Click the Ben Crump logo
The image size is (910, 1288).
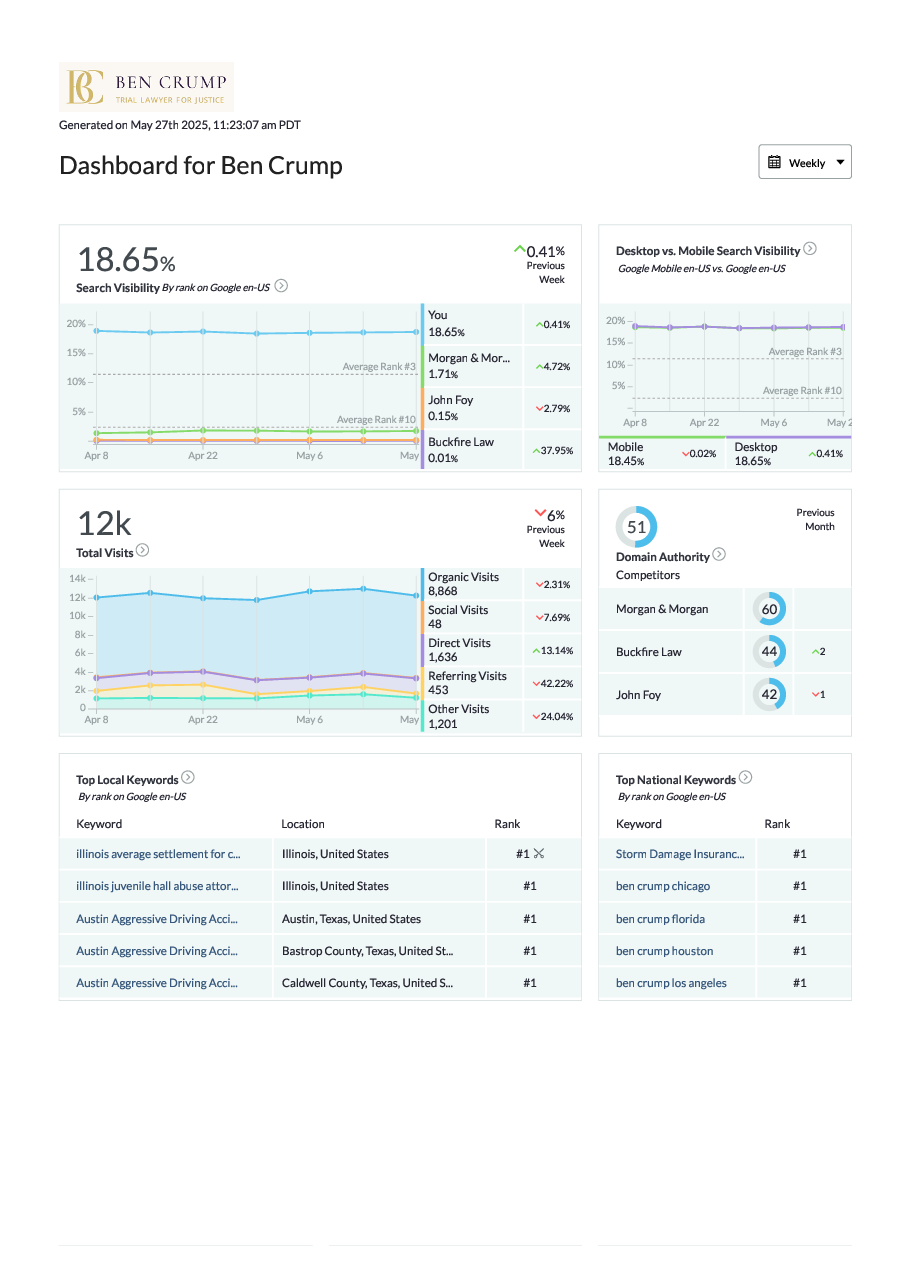point(146,87)
